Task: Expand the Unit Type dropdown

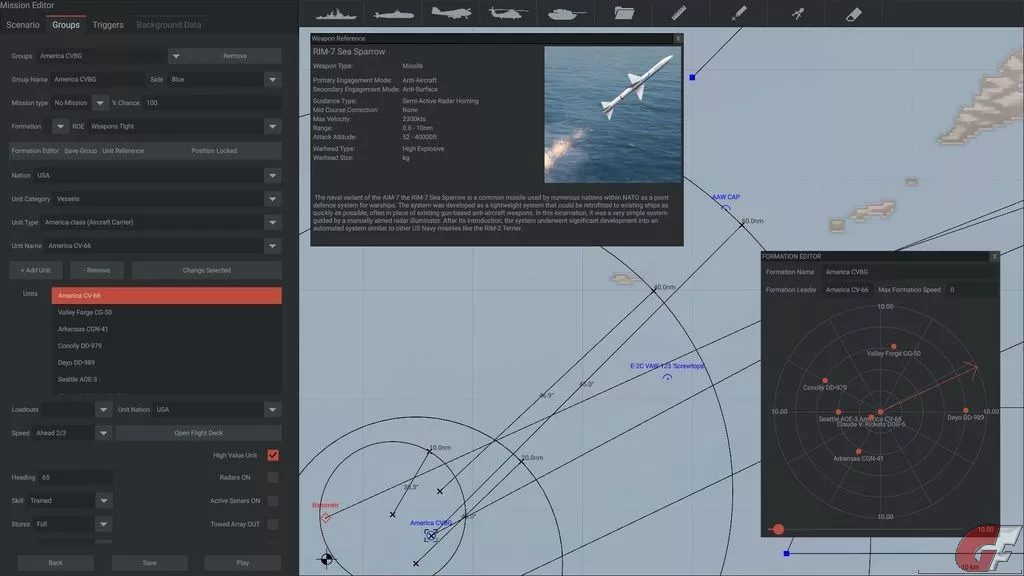Action: (272, 223)
